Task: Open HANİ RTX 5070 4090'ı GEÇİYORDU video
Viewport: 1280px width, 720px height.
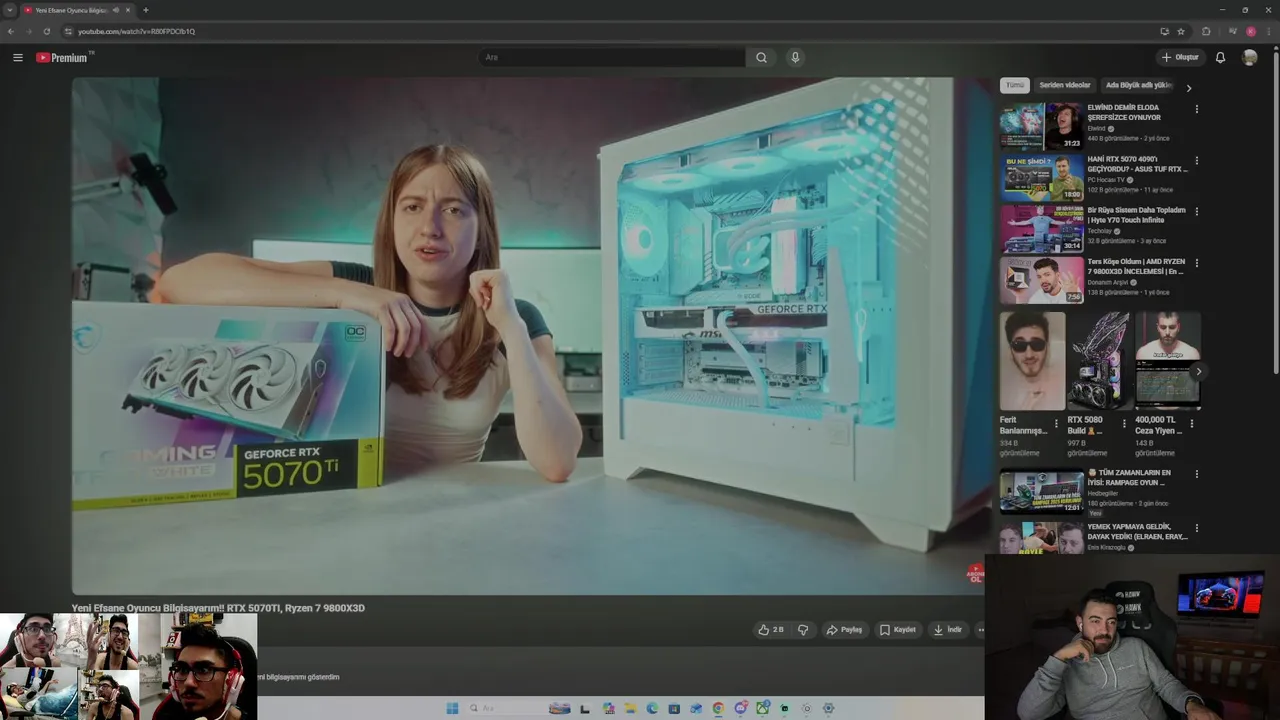Action: (1137, 164)
